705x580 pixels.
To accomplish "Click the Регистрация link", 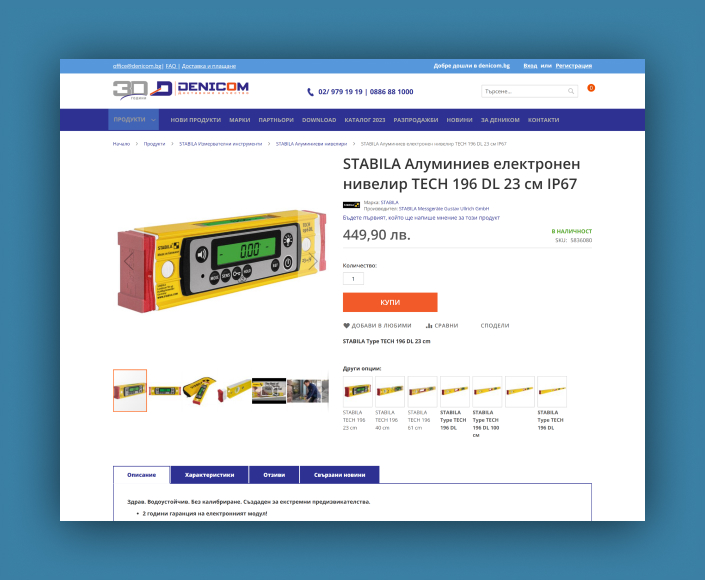I will click(x=574, y=66).
